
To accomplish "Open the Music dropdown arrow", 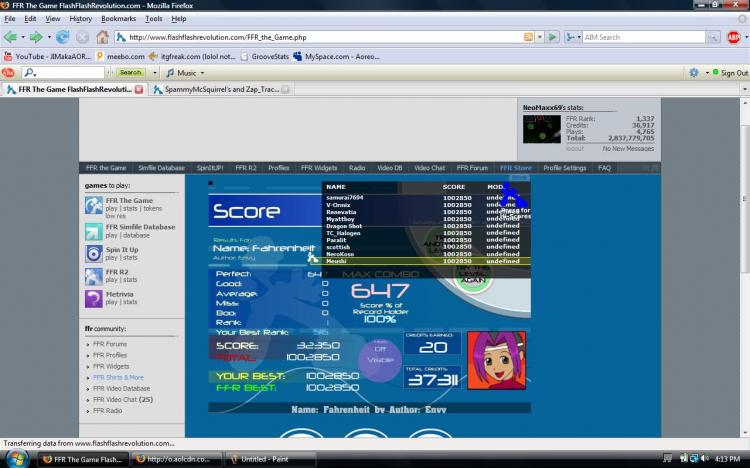I will (x=202, y=73).
